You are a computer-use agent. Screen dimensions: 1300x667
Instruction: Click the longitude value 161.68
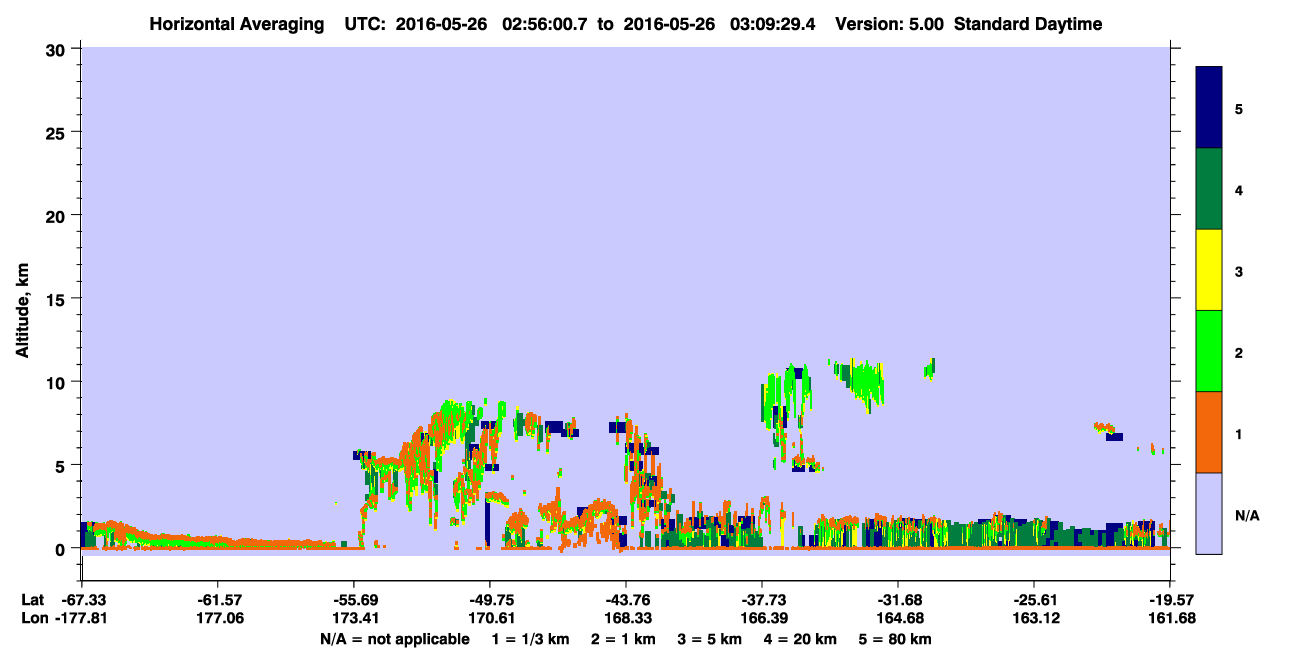[x=1172, y=618]
